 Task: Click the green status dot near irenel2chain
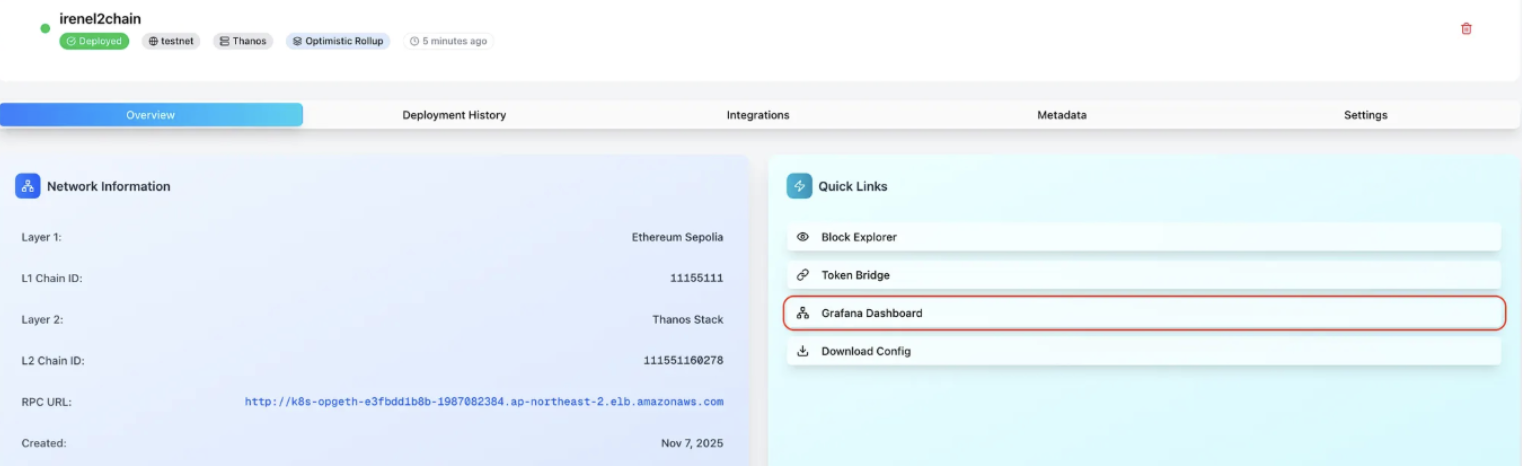click(45, 28)
